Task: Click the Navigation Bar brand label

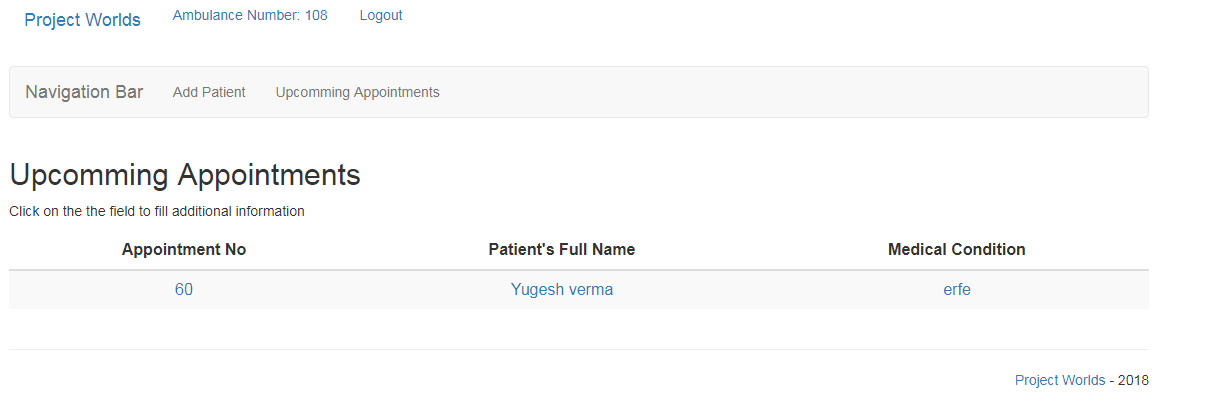Action: pos(84,92)
